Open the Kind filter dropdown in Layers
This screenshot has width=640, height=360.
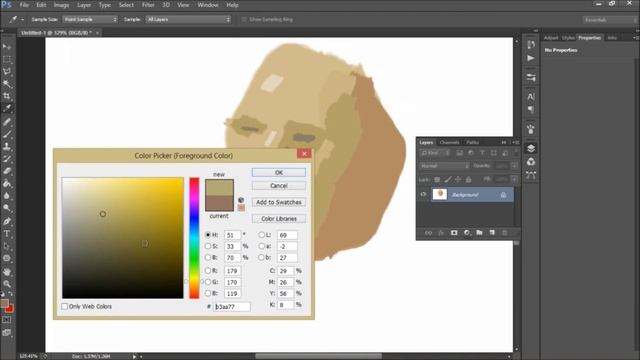(x=435, y=153)
